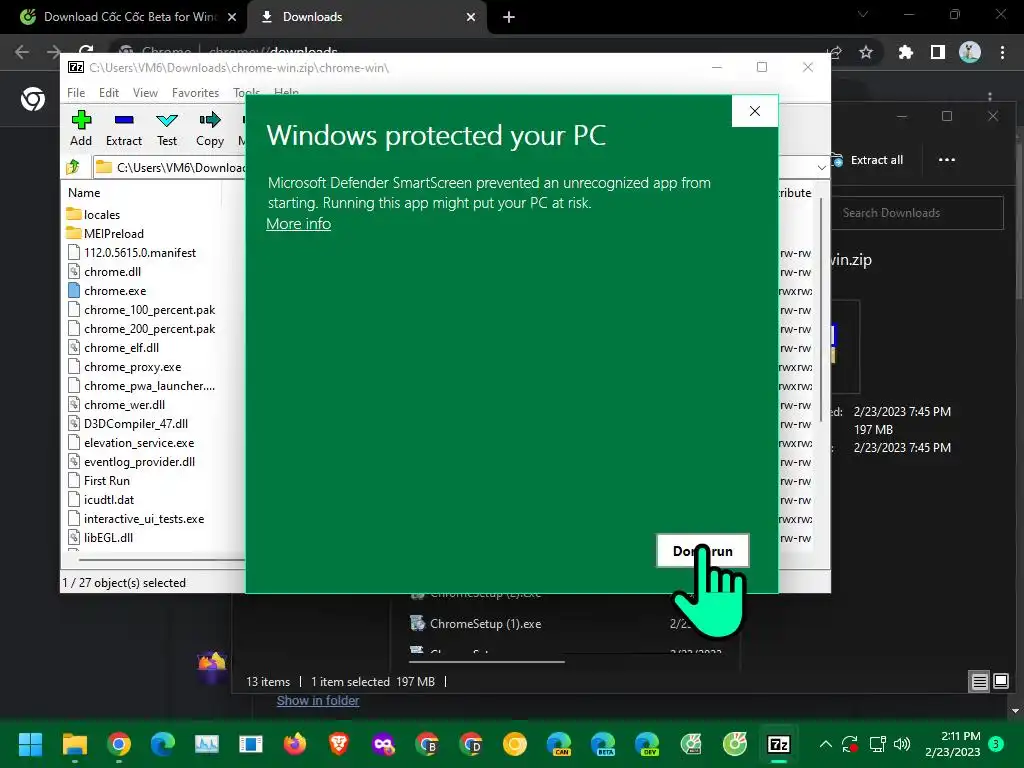Open Chrome's three-dot menu
Screen dimensions: 1024x768
click(1002, 52)
